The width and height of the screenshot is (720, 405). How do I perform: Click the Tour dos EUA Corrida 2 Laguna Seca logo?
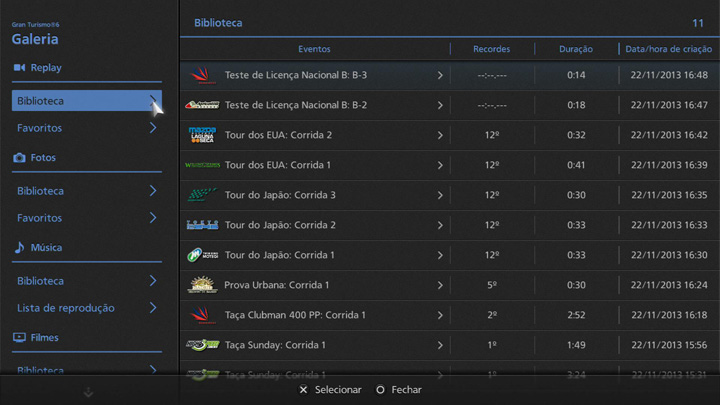coord(203,135)
